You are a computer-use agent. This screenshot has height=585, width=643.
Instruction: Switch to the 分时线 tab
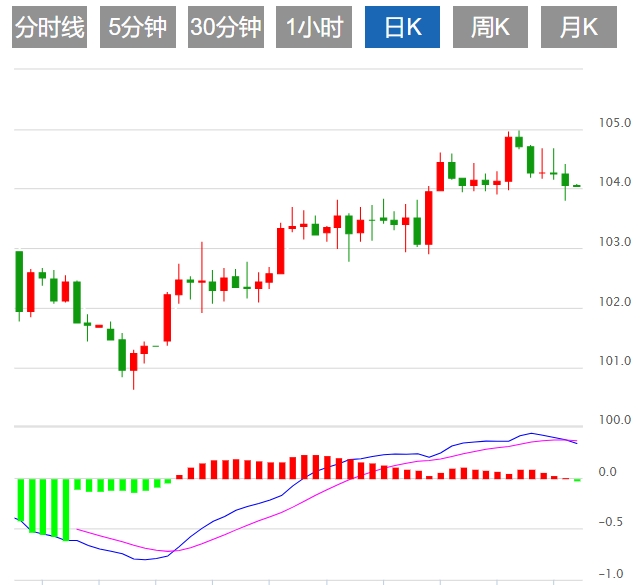coord(50,27)
